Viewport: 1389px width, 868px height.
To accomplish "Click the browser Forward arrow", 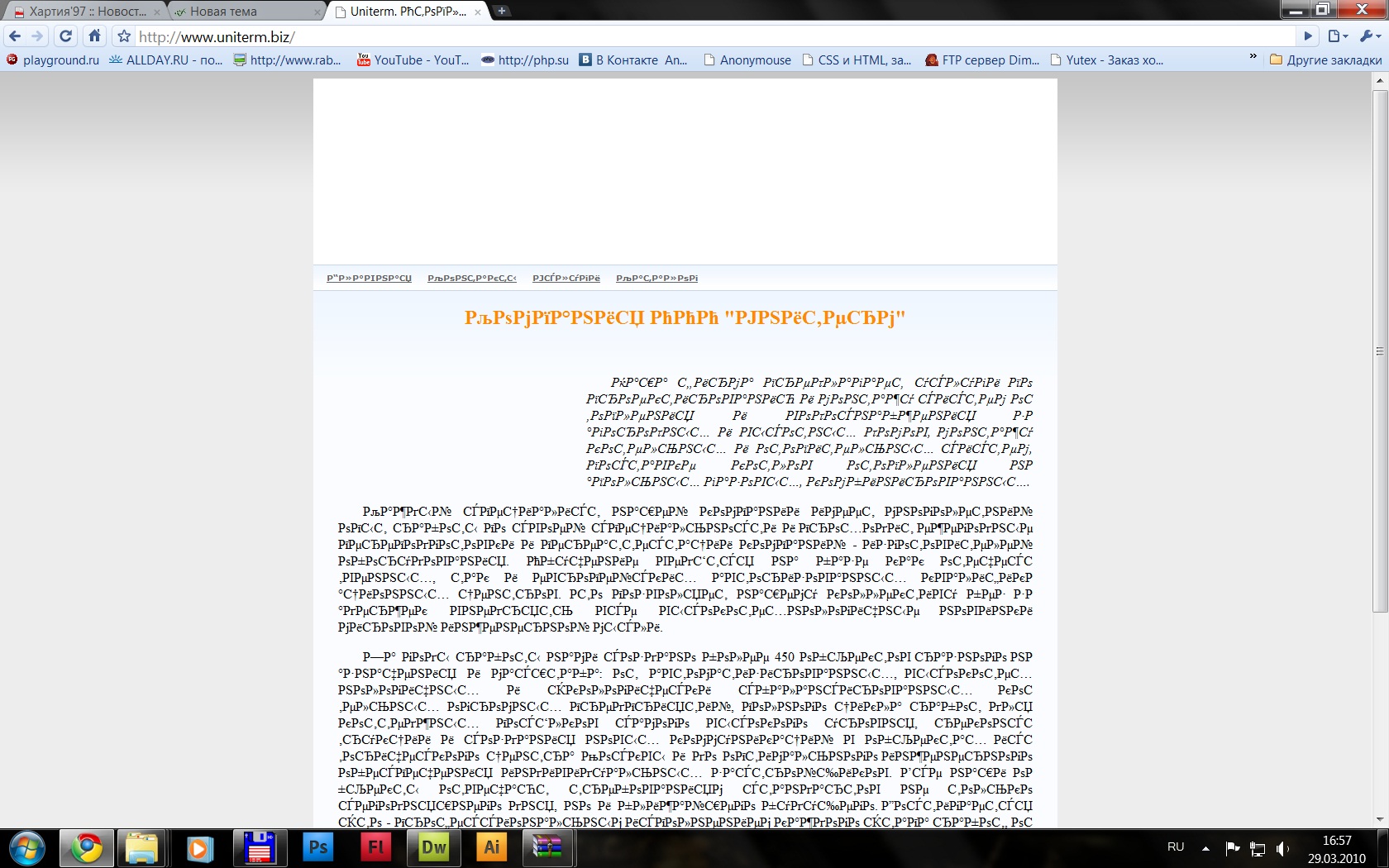I will tap(37, 36).
